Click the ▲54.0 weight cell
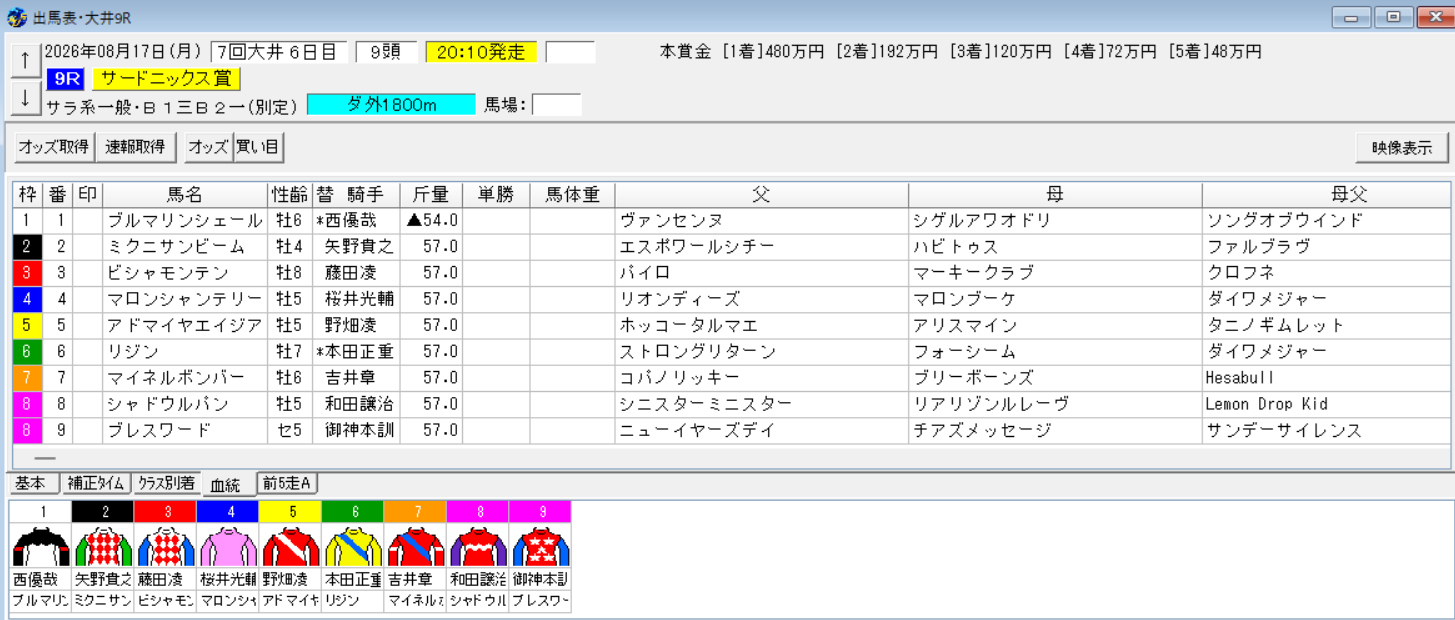The width and height of the screenshot is (1455, 620). (431, 221)
